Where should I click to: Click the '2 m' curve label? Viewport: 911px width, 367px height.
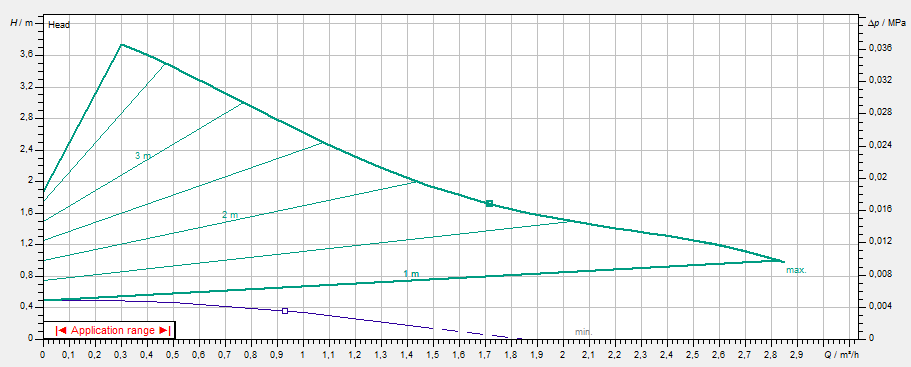pyautogui.click(x=230, y=215)
